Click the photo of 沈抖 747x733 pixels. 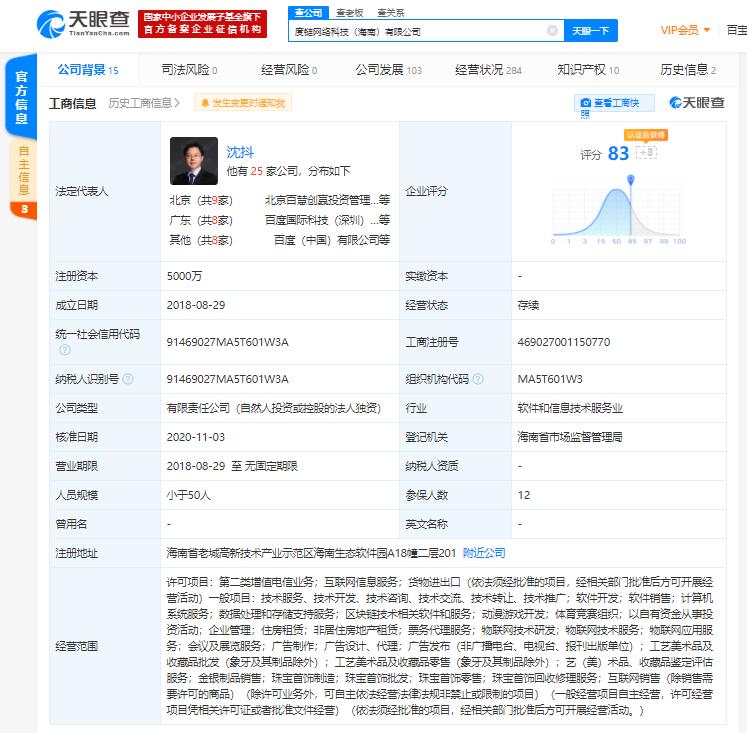point(194,161)
